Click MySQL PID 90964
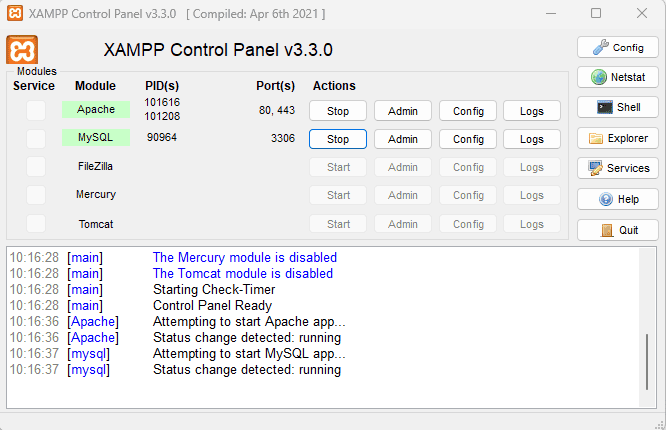The image size is (666, 430). coord(162,137)
